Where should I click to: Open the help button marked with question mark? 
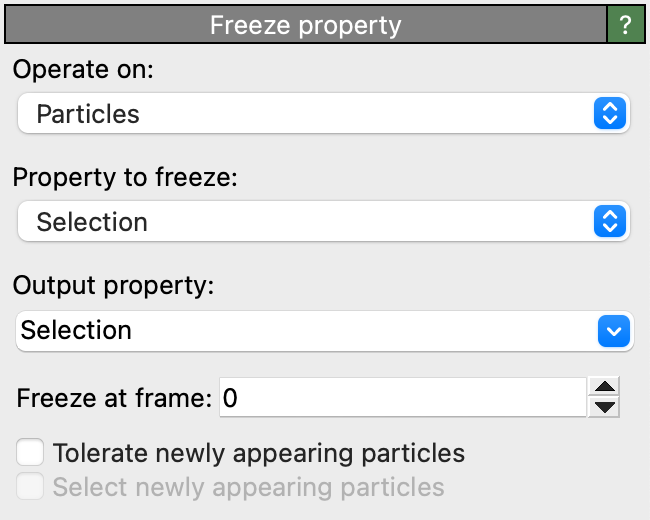625,24
